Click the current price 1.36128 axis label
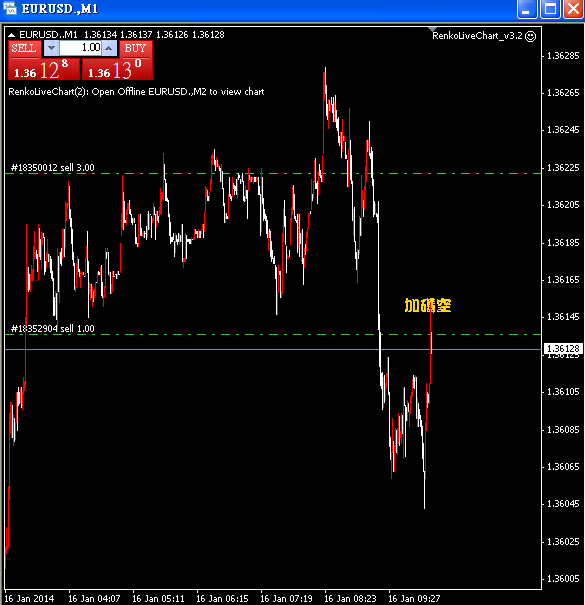The height and width of the screenshot is (605, 585). [x=563, y=349]
